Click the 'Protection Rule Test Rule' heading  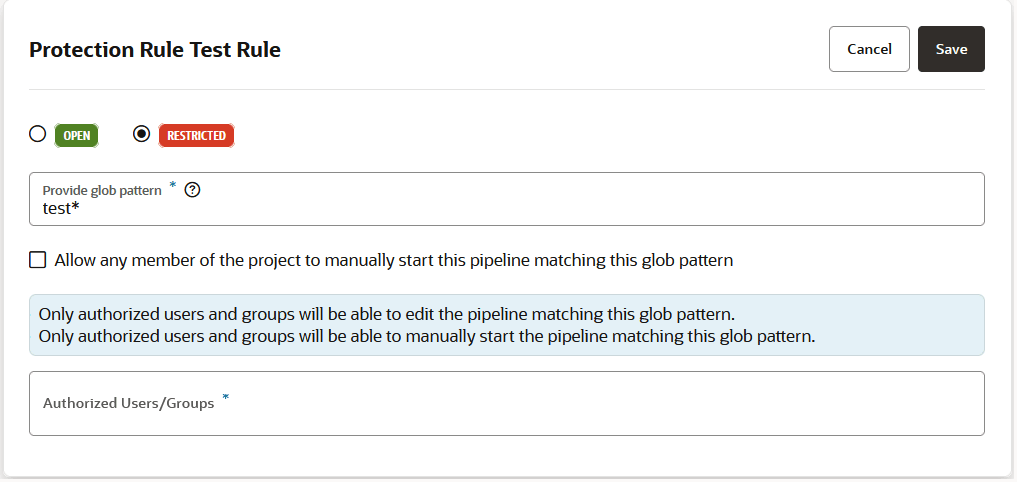(x=155, y=50)
